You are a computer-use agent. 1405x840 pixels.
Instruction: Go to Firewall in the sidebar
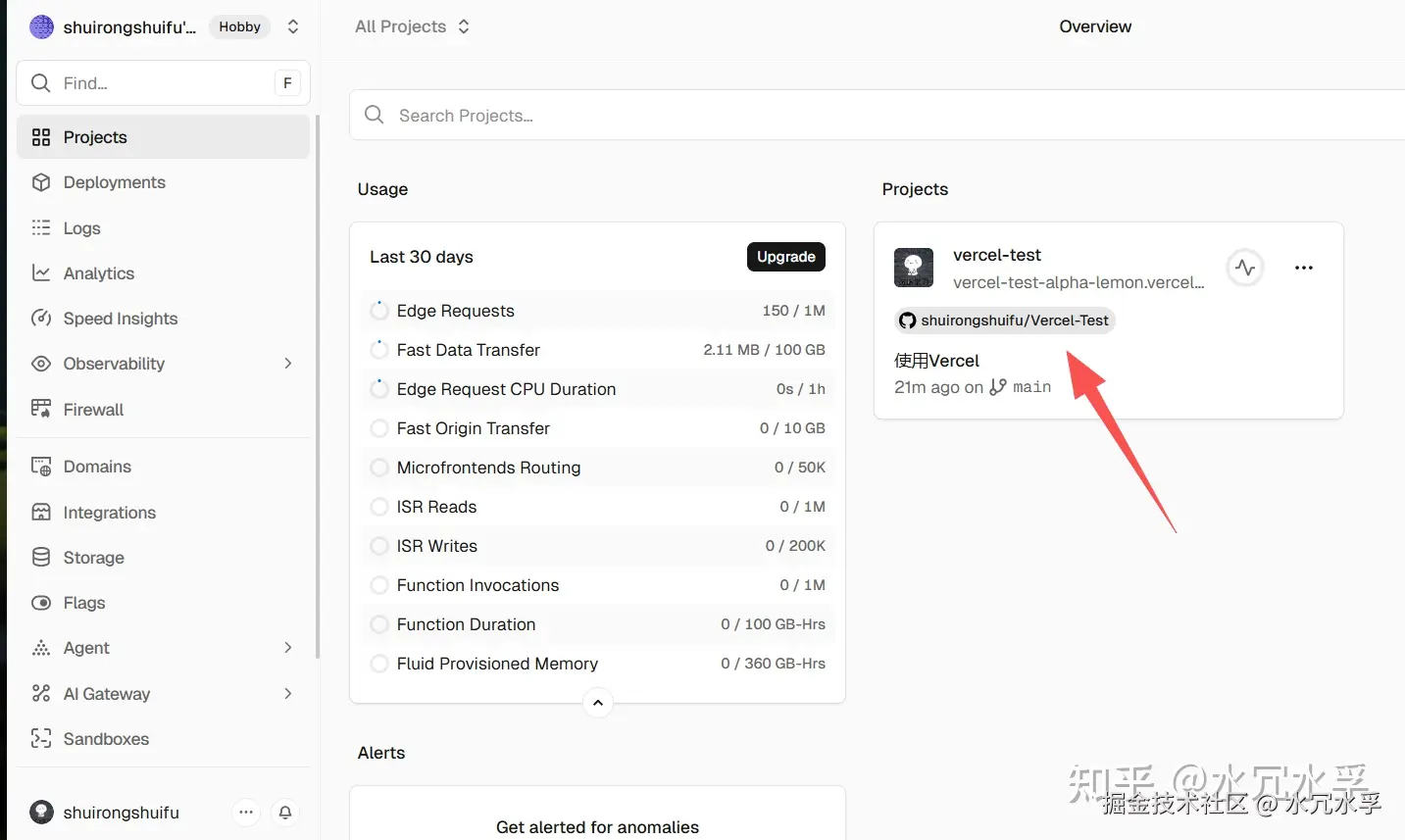[93, 410]
